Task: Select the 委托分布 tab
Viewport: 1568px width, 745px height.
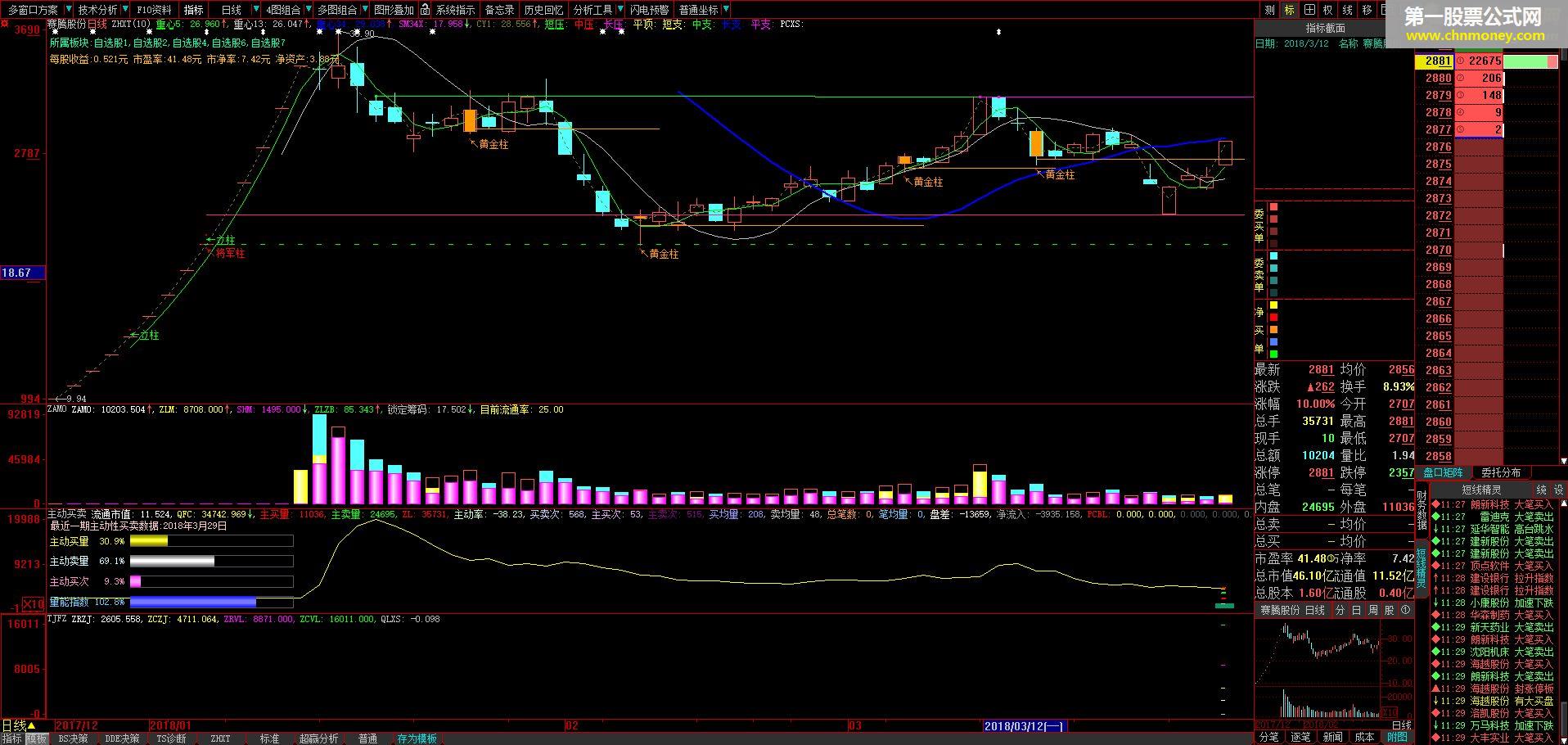Action: point(1501,472)
